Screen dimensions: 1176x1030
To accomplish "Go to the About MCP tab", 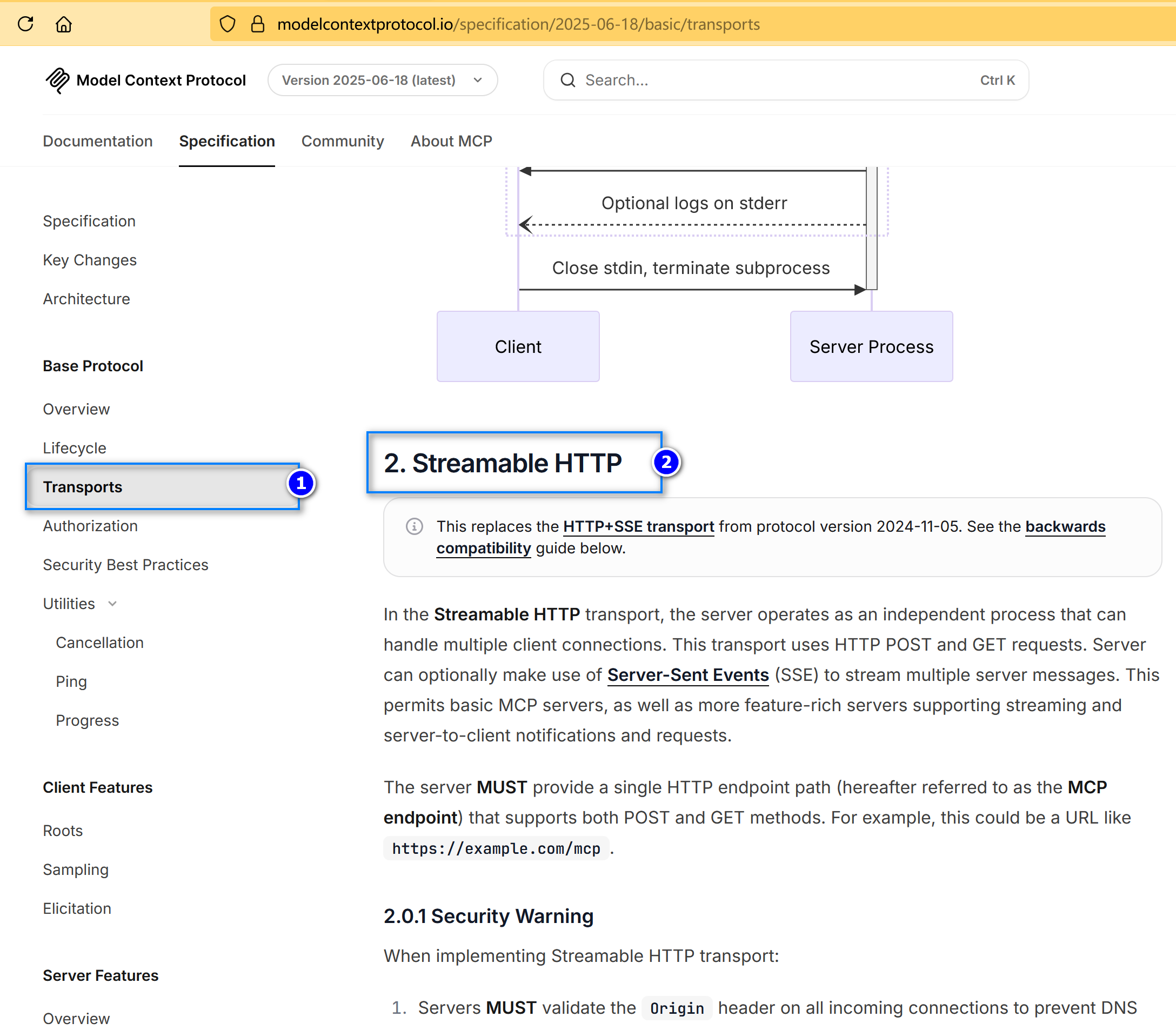I will tap(451, 141).
